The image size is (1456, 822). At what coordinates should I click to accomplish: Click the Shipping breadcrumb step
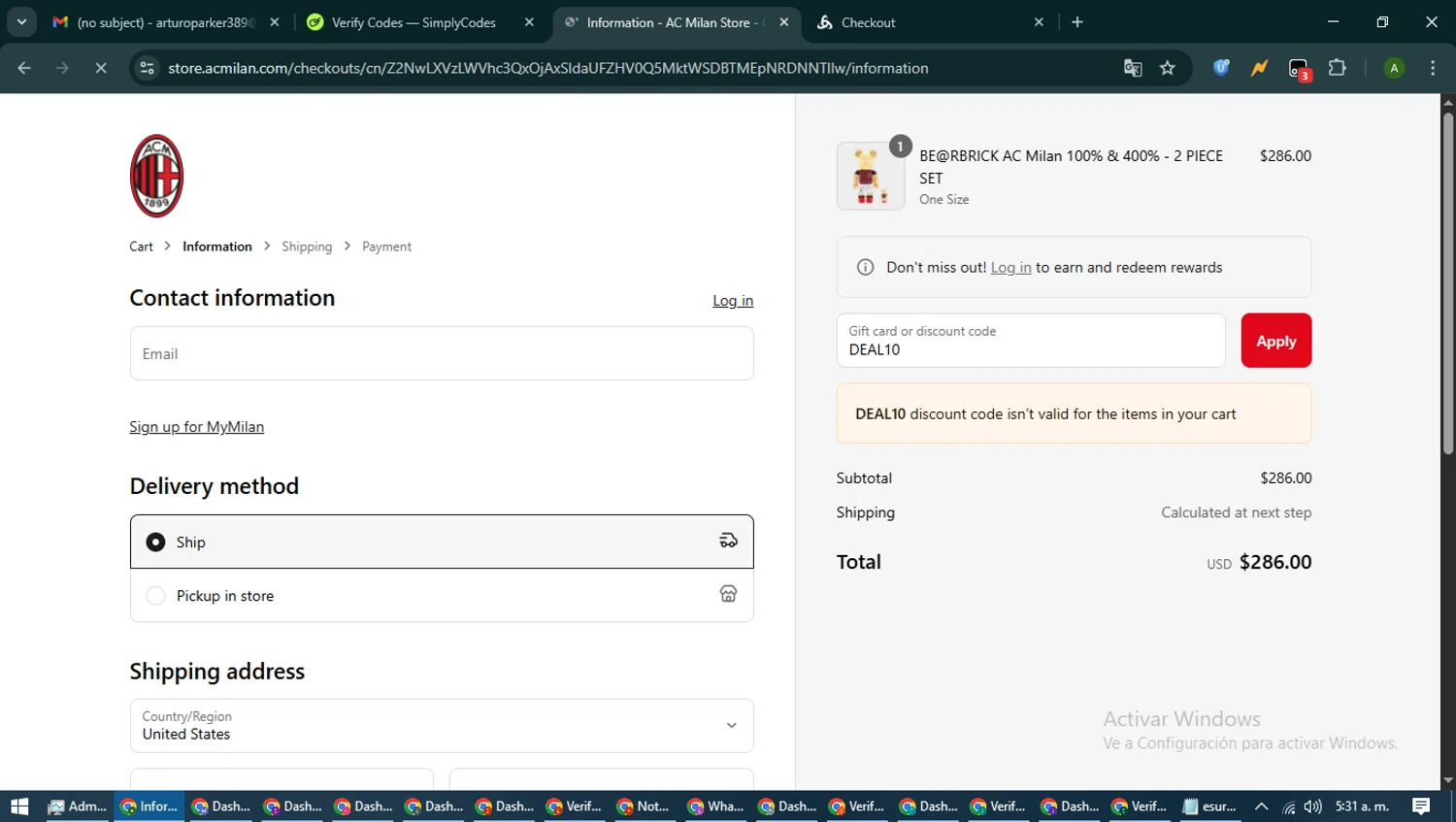coord(307,247)
